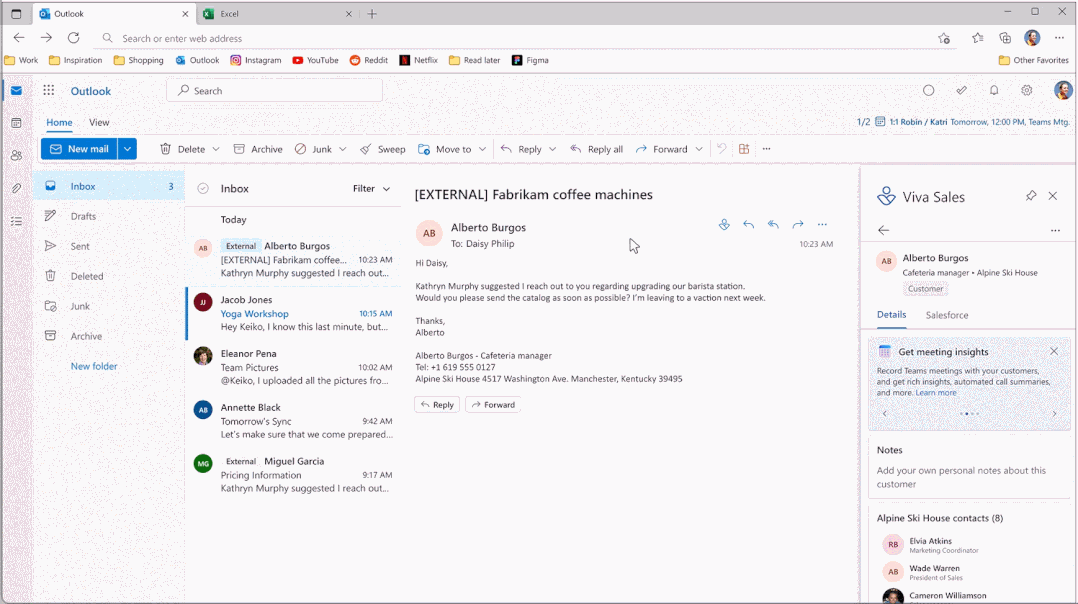Click Learn more link in meeting insights

pyautogui.click(x=936, y=393)
